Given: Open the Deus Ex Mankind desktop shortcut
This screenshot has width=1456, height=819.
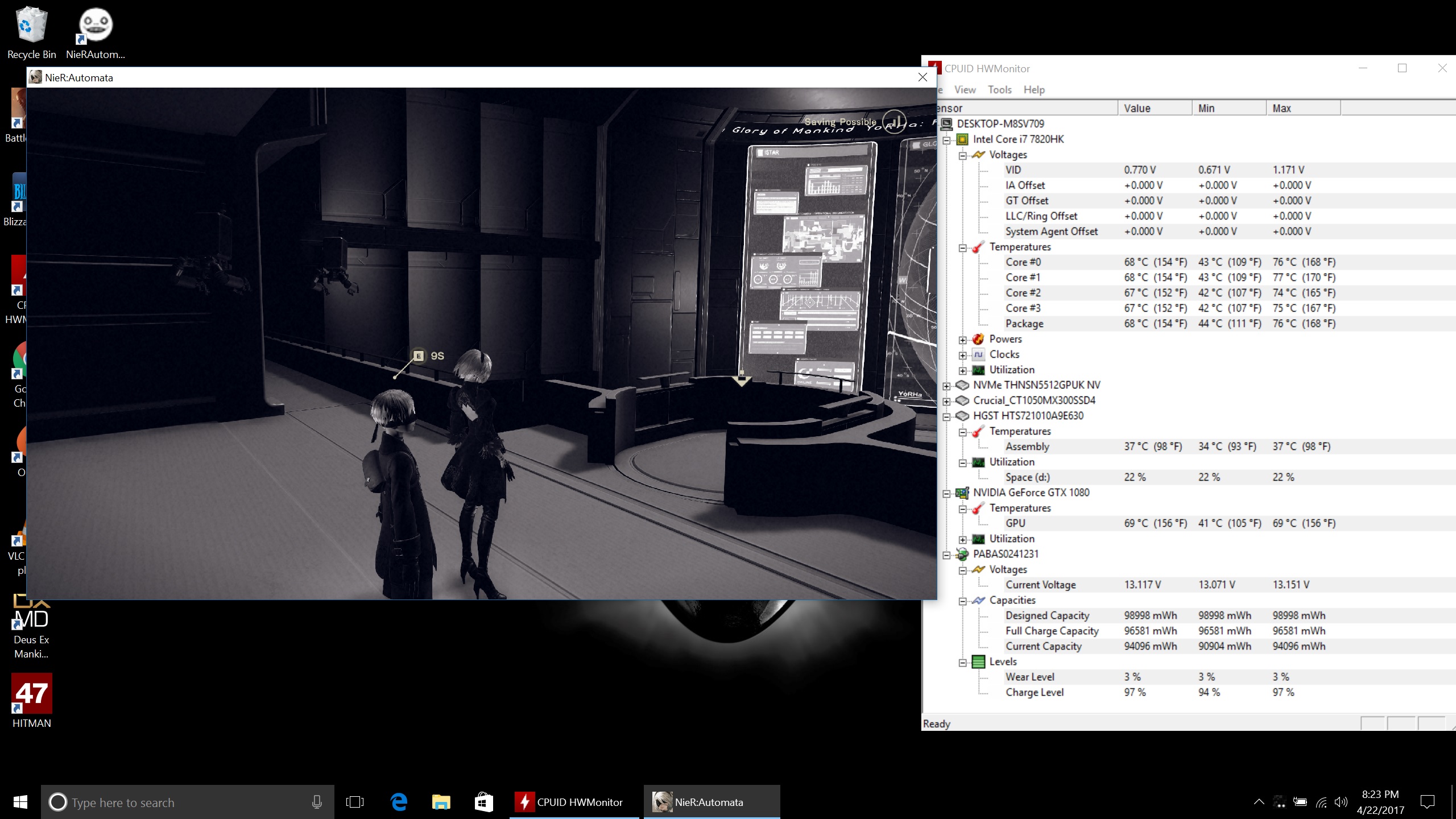Looking at the screenshot, I should pyautogui.click(x=32, y=626).
